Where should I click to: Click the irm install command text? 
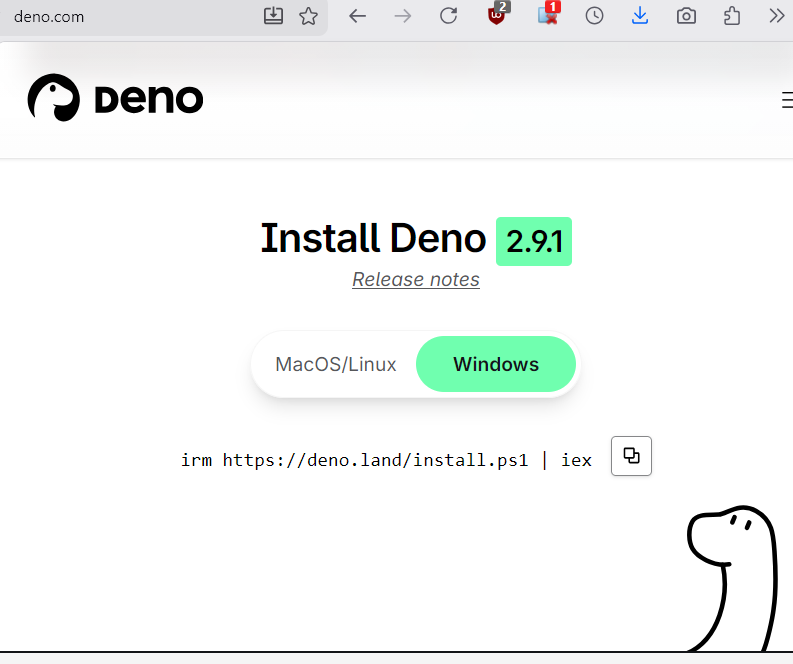386,460
